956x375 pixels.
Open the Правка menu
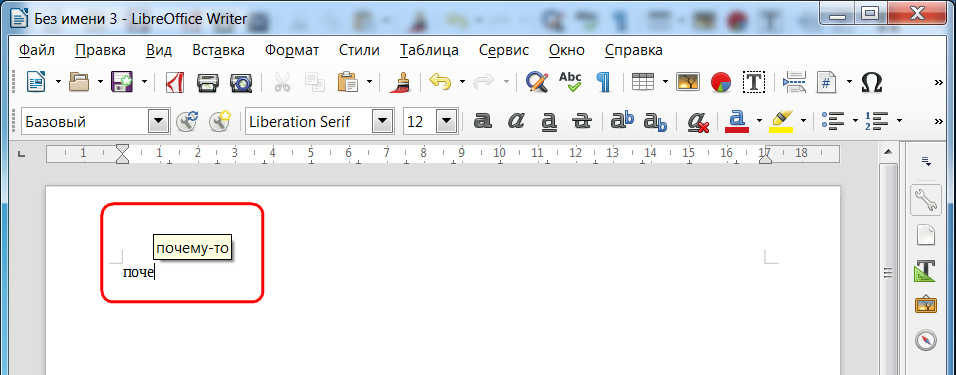pyautogui.click(x=101, y=50)
